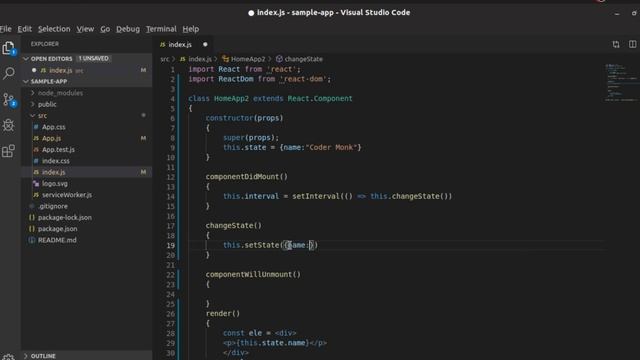
Task: Expand the node_modules folder
Action: (33, 93)
